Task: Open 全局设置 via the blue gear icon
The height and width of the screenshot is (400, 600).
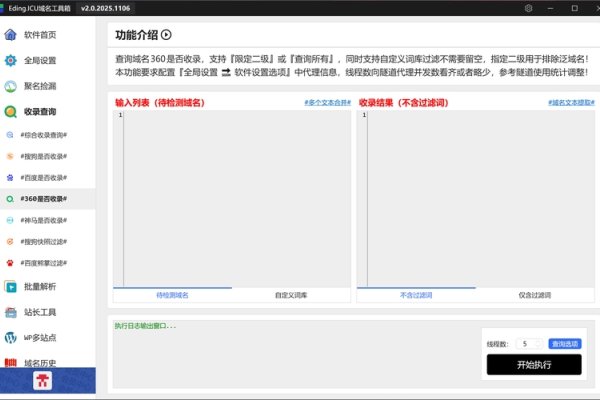Action: (10, 60)
